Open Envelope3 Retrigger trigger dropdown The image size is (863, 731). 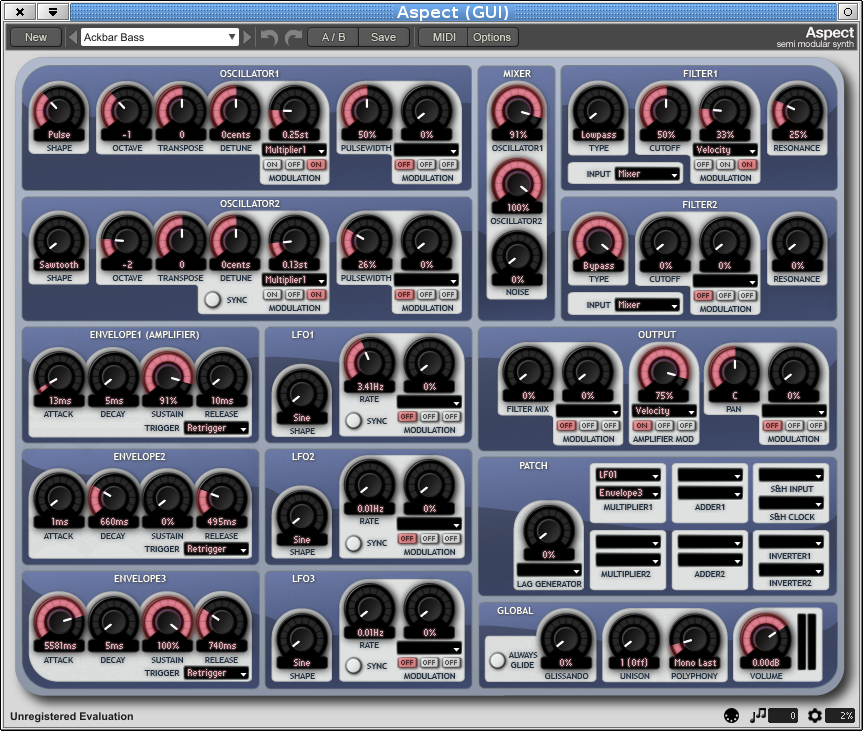(216, 673)
